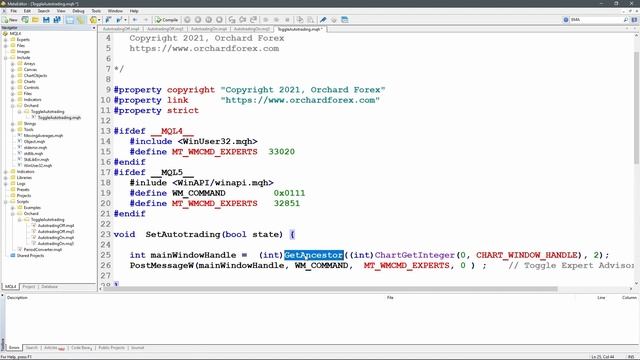Click the terminal window icon in toolbar
The height and width of the screenshot is (360, 640).
(x=345, y=20)
